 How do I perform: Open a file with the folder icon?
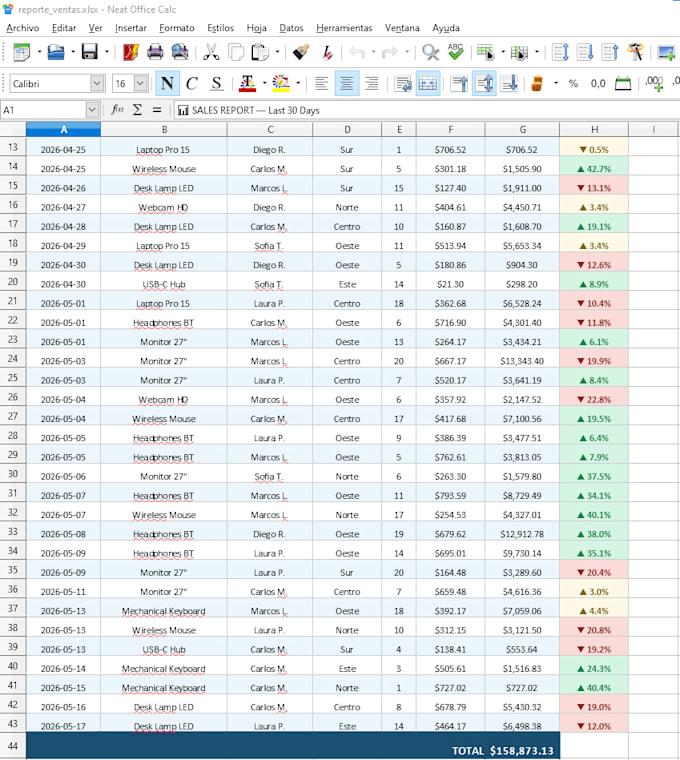click(x=56, y=52)
